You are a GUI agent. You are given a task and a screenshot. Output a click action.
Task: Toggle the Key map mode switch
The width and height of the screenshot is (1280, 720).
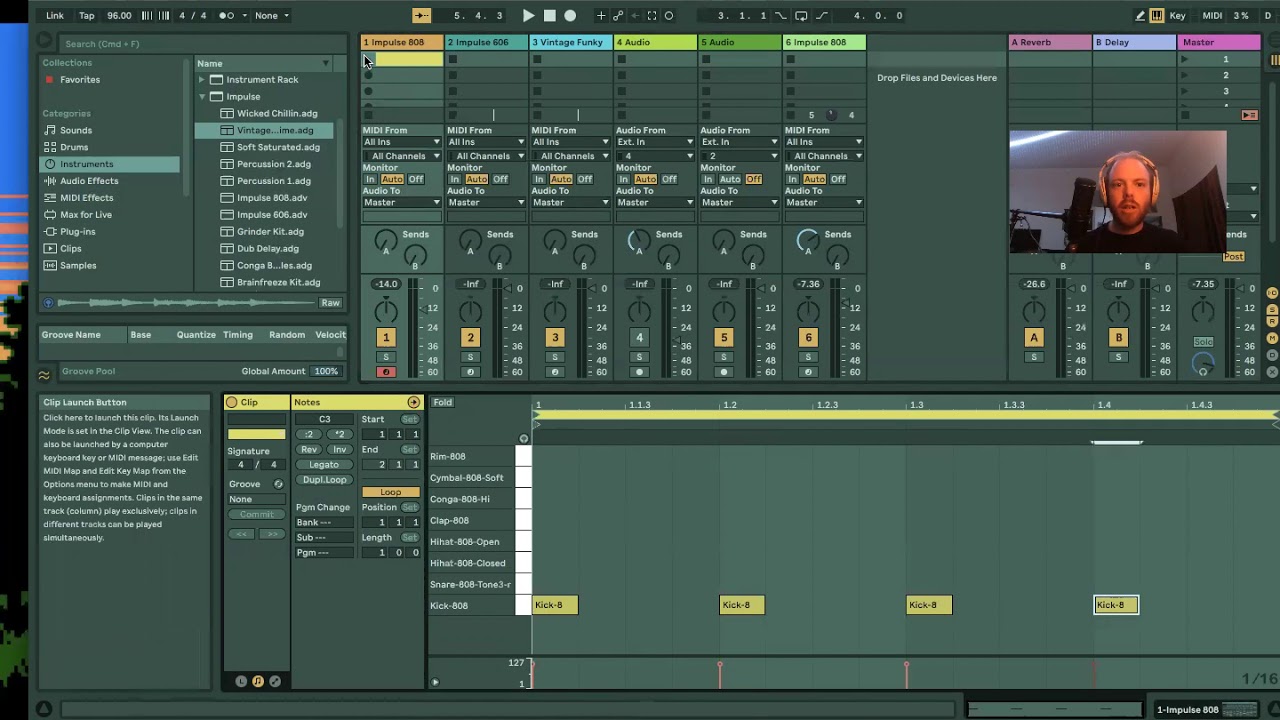pos(1178,15)
